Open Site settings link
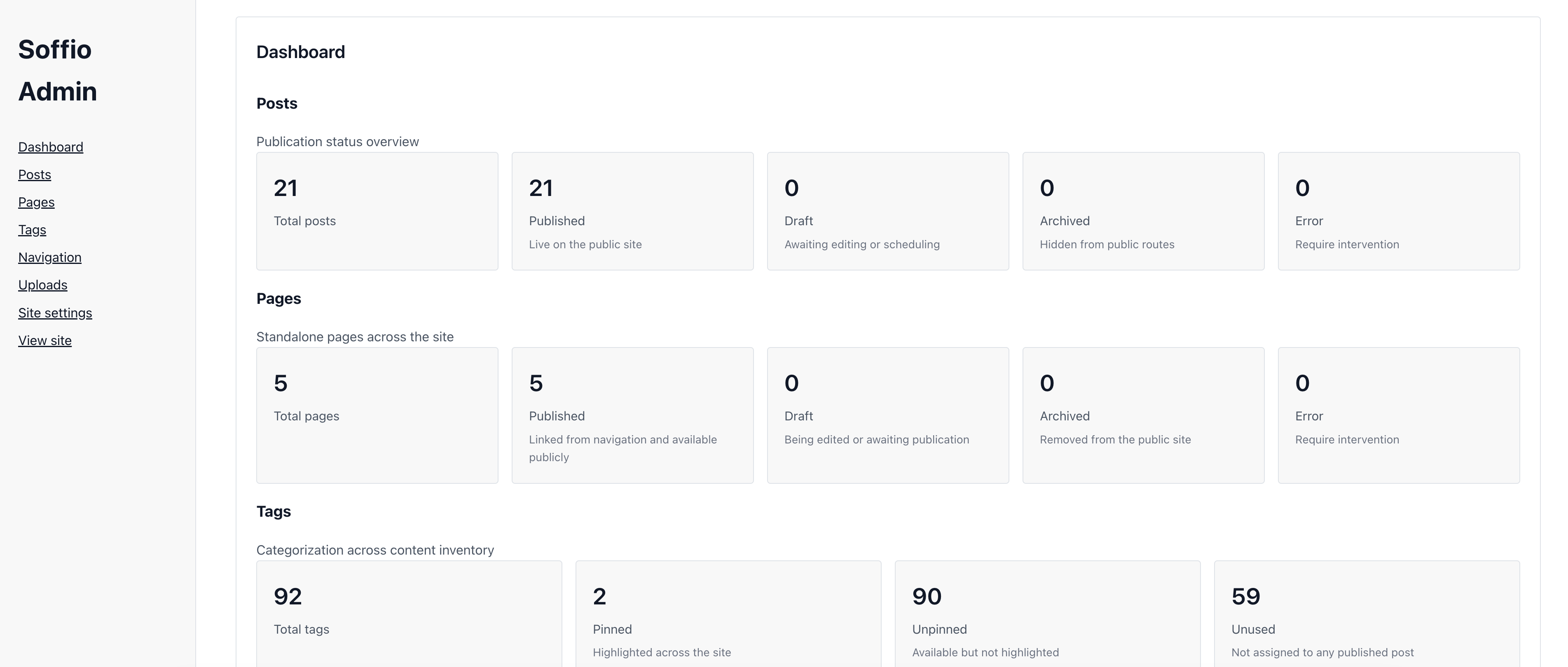The width and height of the screenshot is (1568, 667). 55,313
